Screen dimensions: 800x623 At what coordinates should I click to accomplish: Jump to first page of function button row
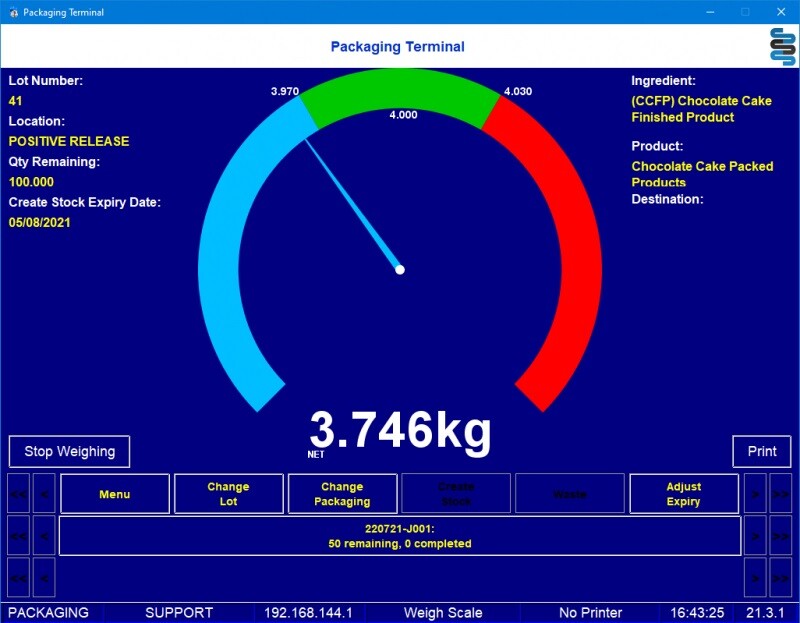tap(18, 494)
